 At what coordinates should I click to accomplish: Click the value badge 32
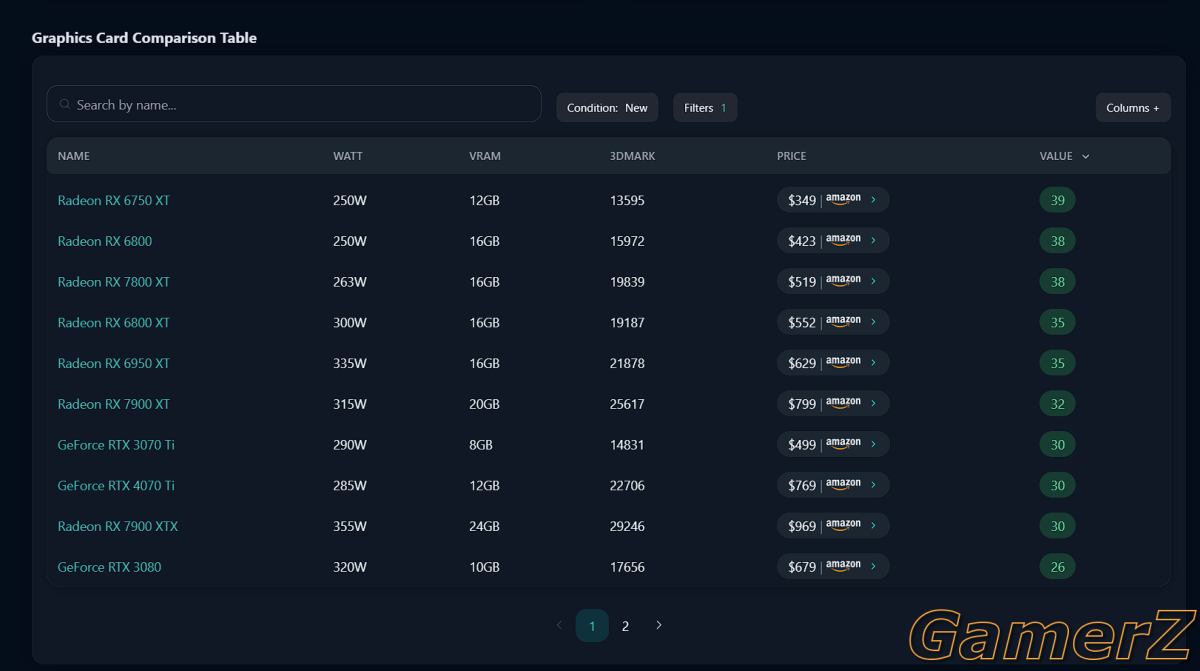point(1057,404)
